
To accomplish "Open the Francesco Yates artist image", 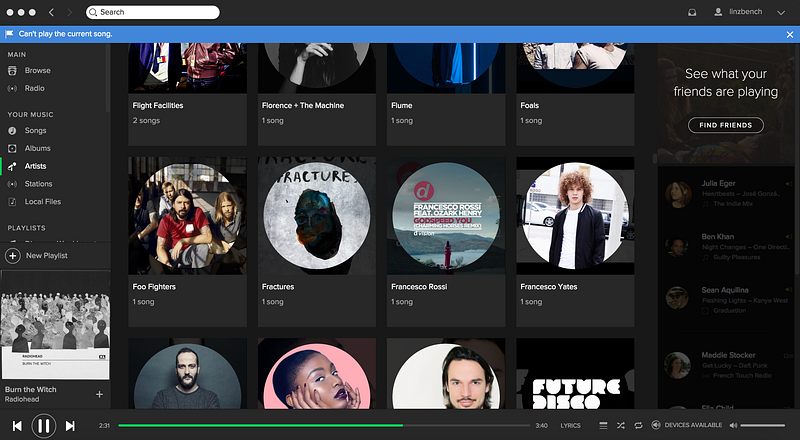I will pyautogui.click(x=575, y=216).
